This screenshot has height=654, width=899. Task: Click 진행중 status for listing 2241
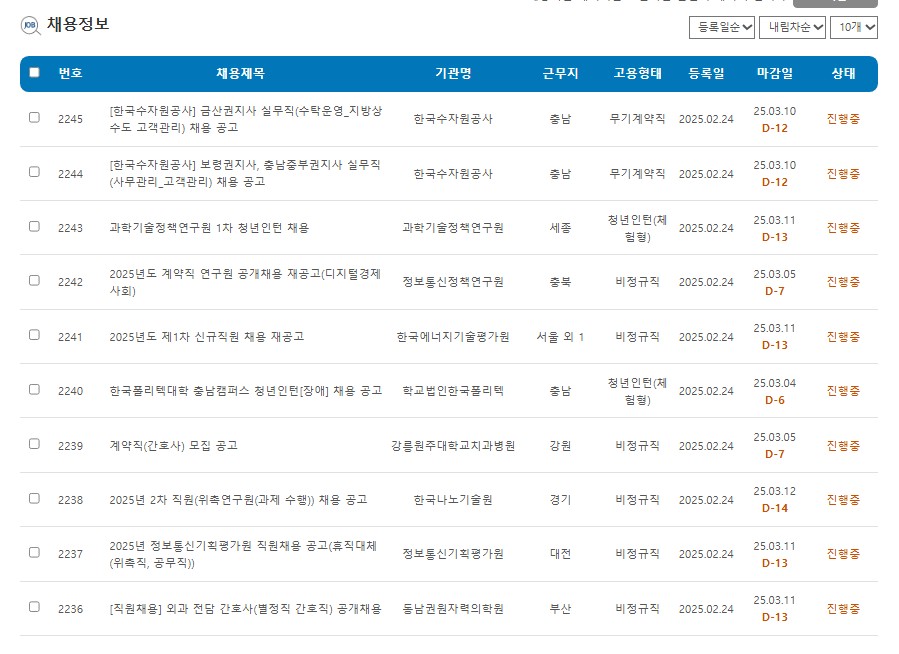click(842, 335)
